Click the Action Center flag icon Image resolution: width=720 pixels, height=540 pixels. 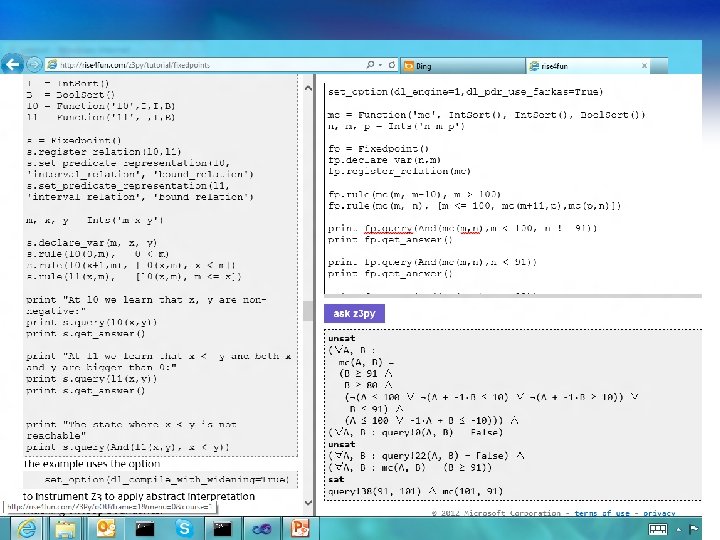(694, 529)
